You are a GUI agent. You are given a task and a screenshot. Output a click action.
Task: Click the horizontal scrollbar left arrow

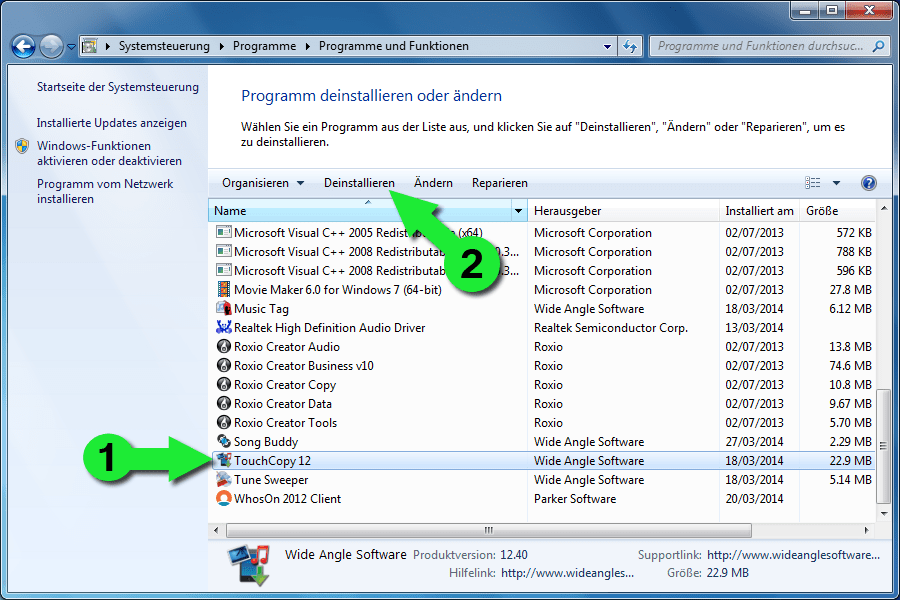(216, 530)
